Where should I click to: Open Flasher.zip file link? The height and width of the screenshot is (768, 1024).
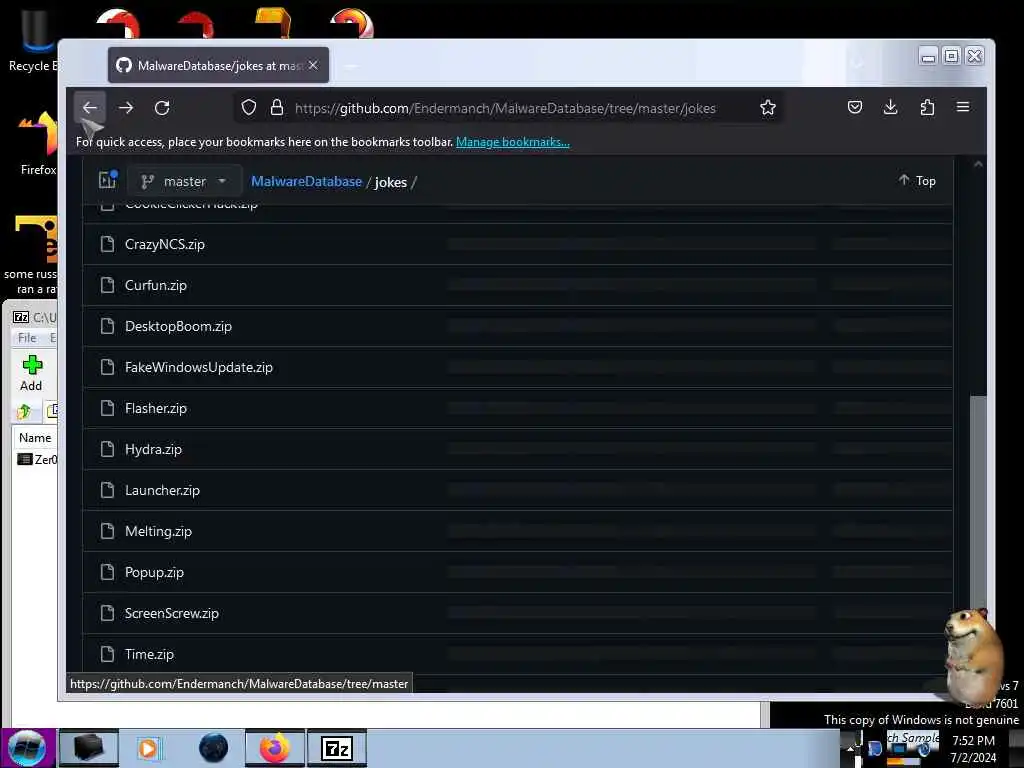[155, 408]
